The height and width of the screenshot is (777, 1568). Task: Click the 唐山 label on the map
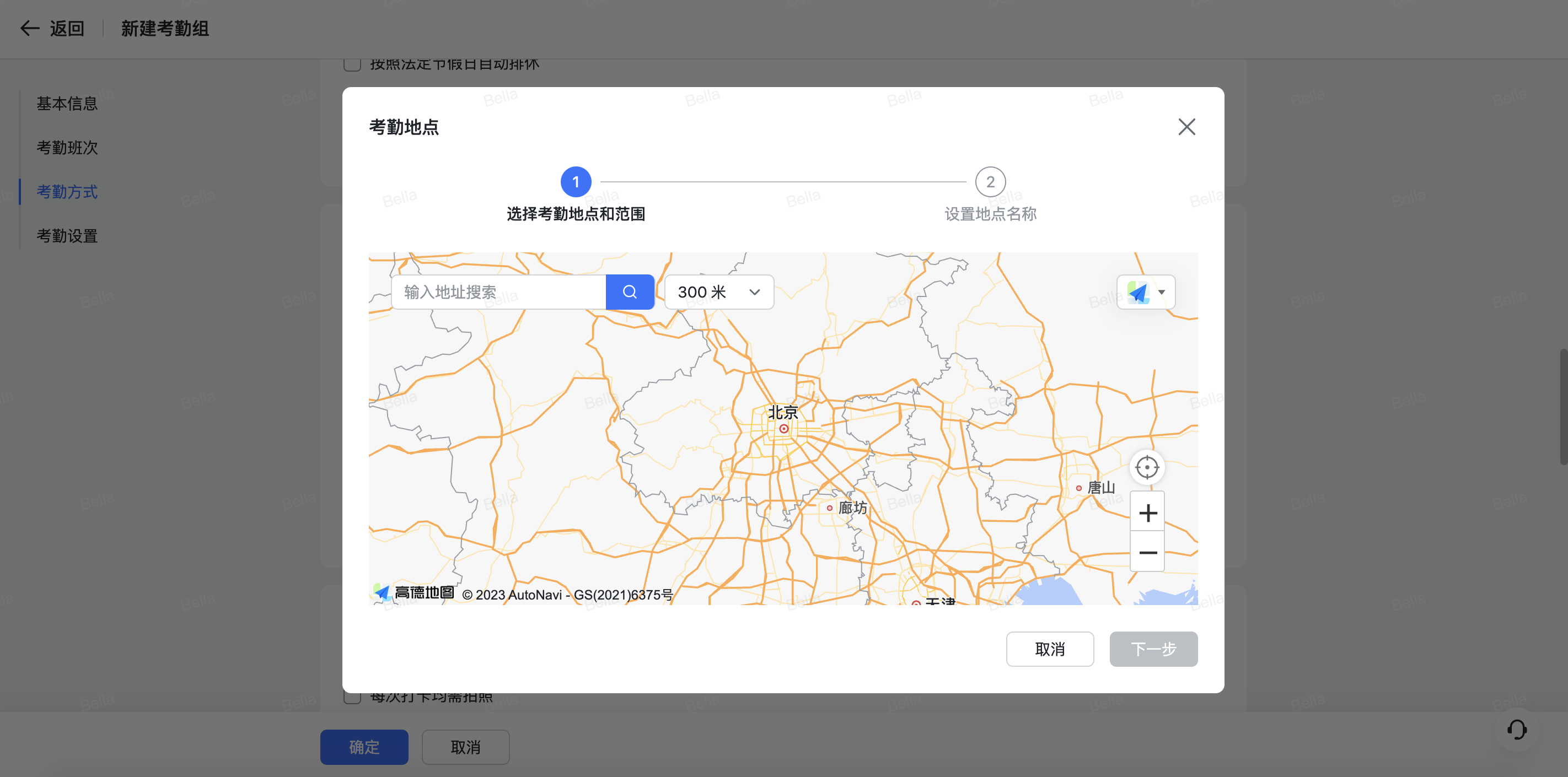point(1100,487)
